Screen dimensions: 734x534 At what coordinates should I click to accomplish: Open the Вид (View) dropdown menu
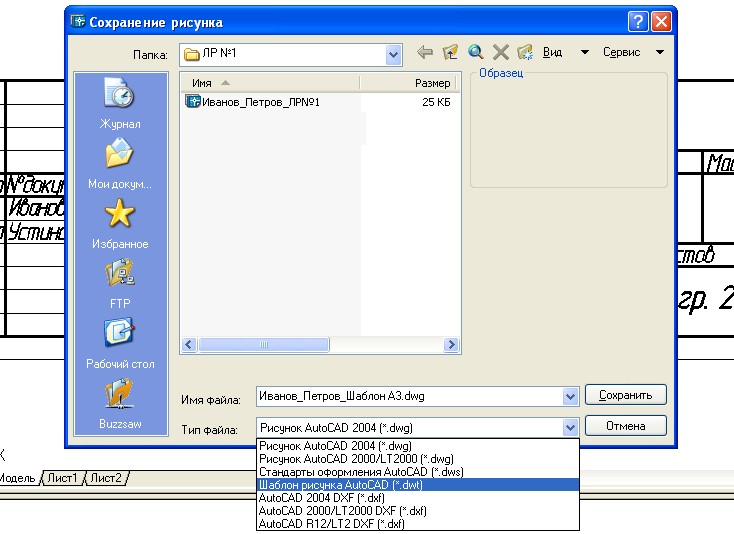[x=565, y=52]
